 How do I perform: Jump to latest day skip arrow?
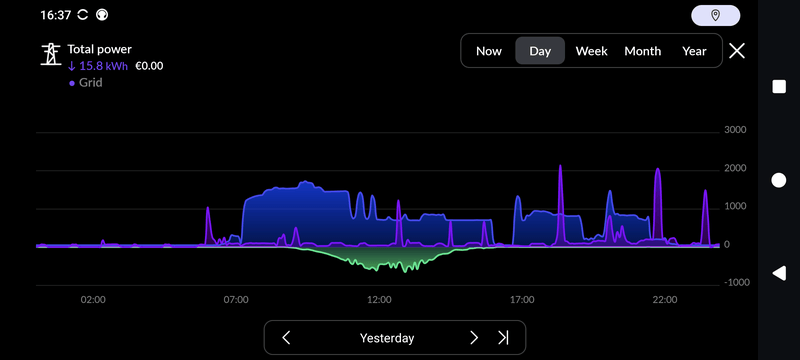click(x=504, y=338)
